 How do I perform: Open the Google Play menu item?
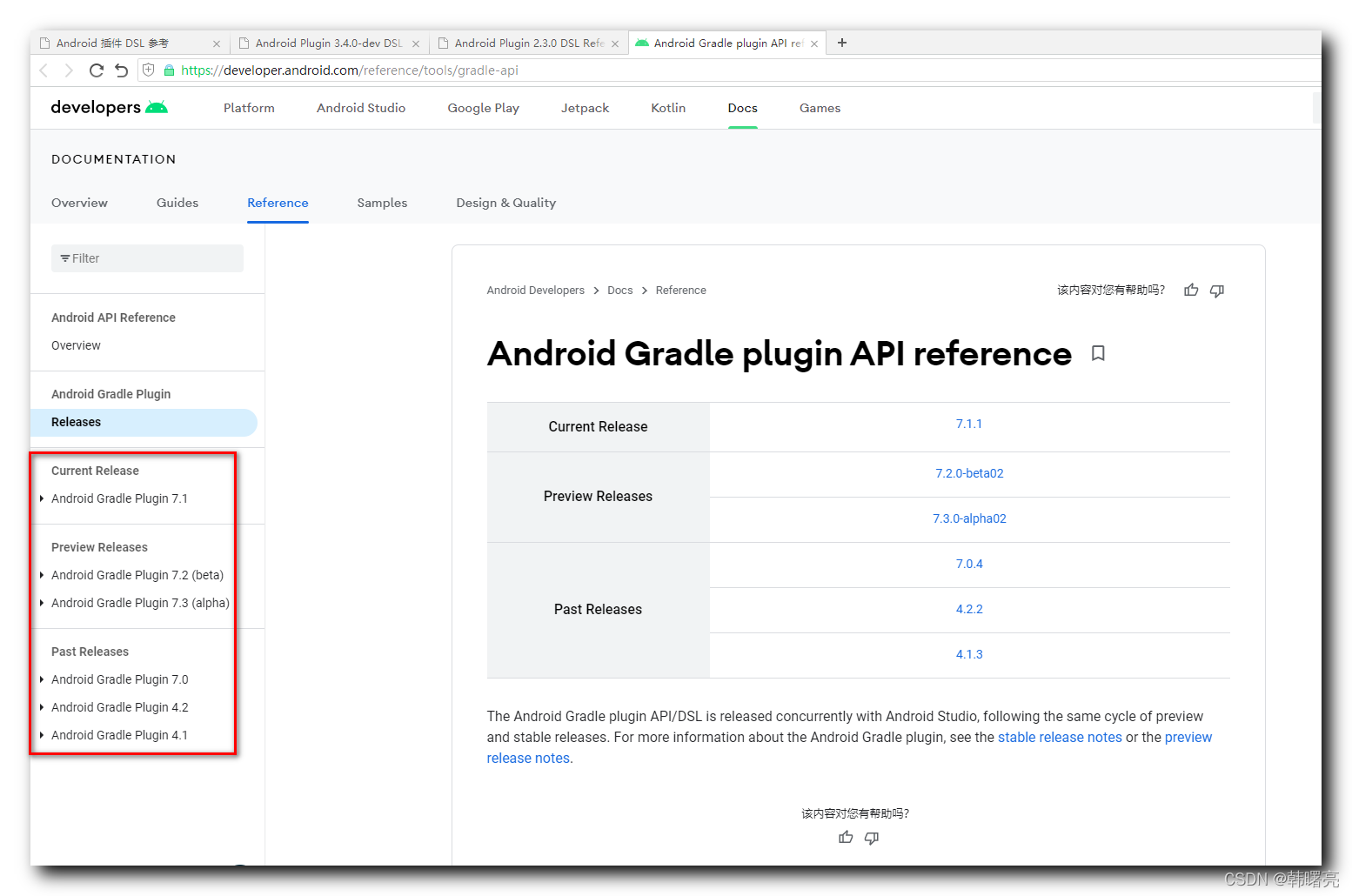(484, 108)
